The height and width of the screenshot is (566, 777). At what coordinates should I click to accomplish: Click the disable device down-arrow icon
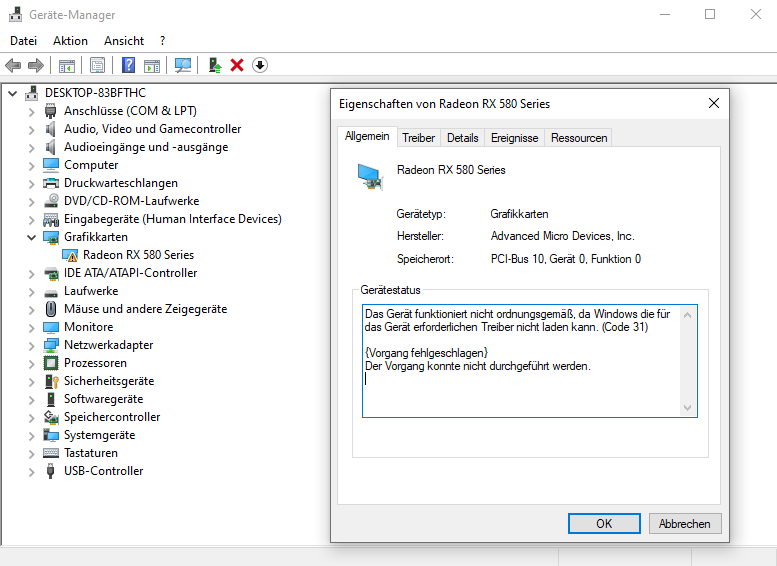pyautogui.click(x=260, y=65)
